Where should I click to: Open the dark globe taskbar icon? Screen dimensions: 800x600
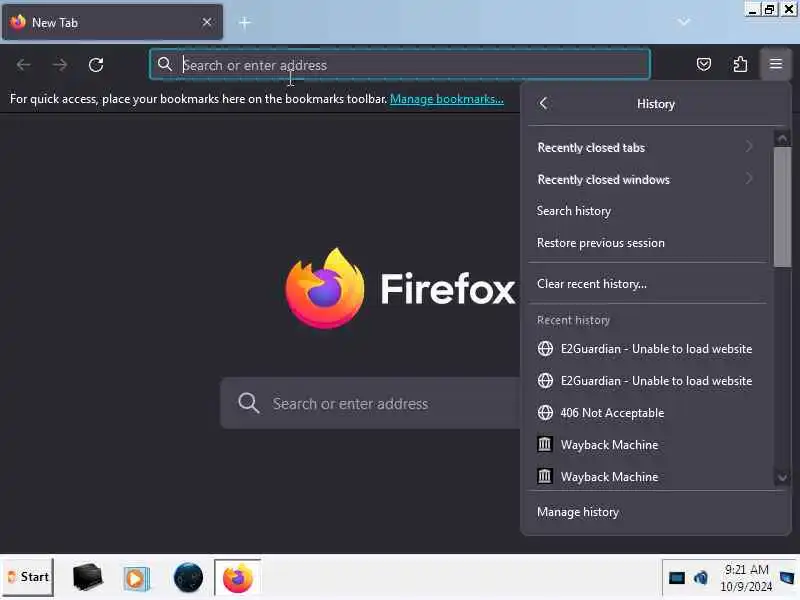[188, 578]
